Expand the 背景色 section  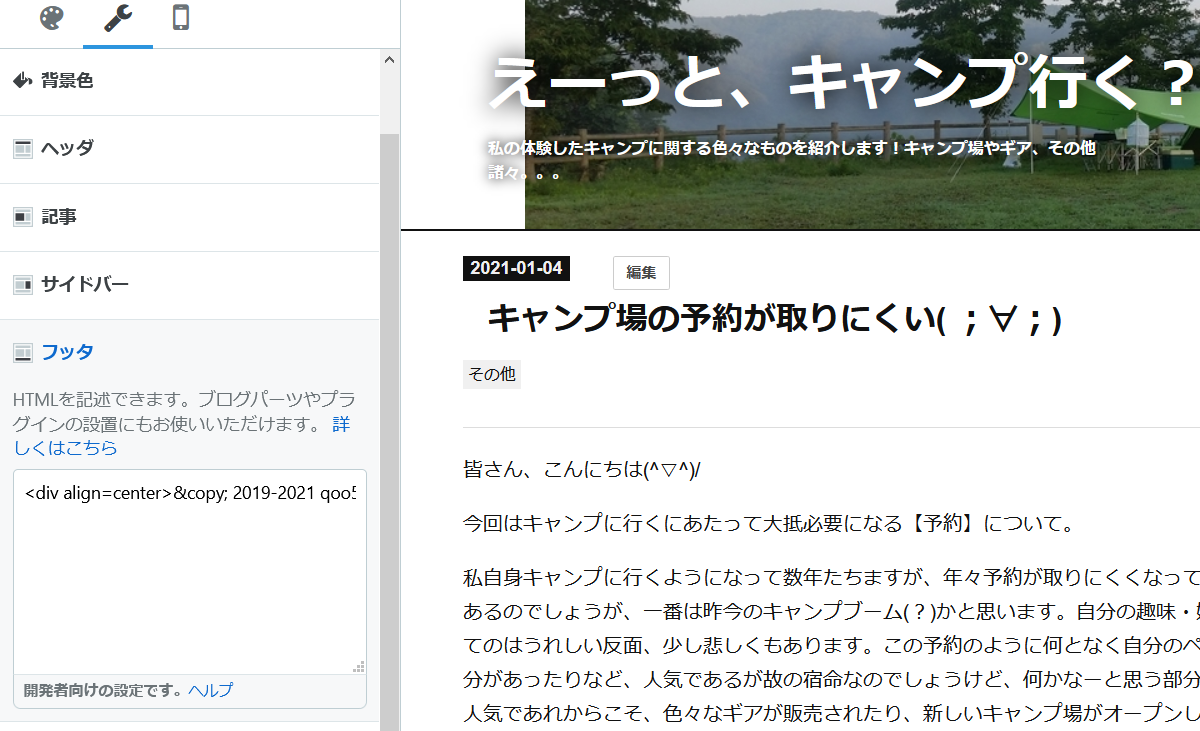tap(190, 81)
